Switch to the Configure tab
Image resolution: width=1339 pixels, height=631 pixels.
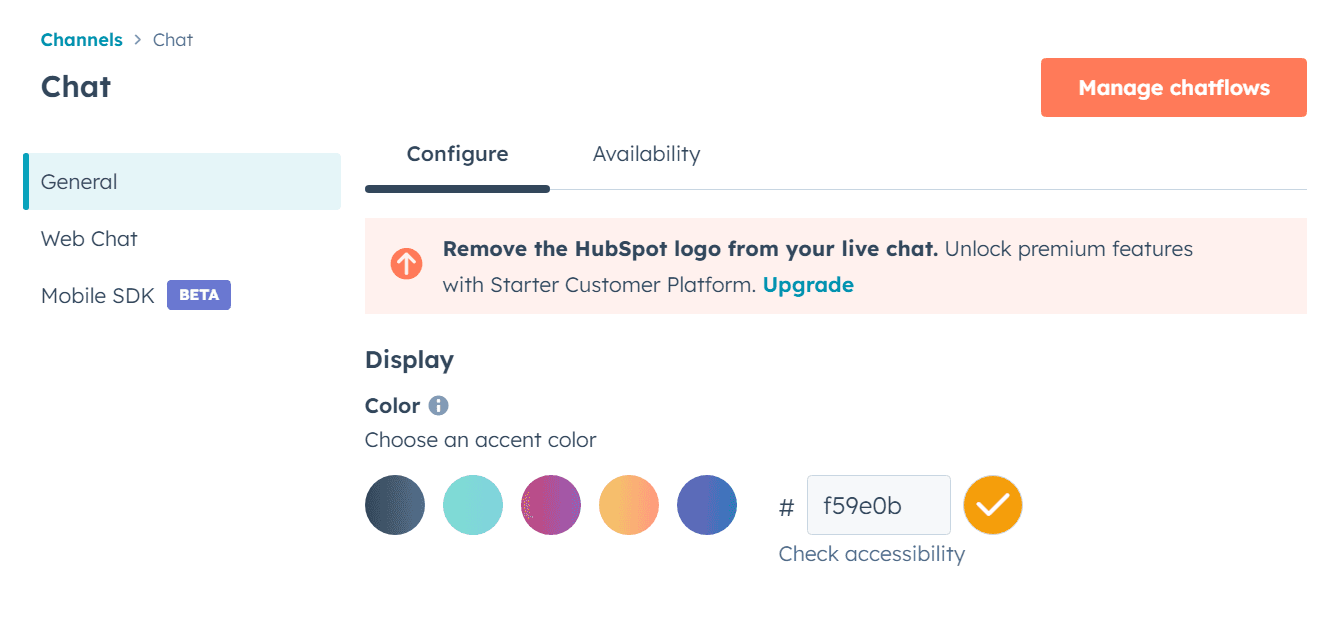[457, 154]
